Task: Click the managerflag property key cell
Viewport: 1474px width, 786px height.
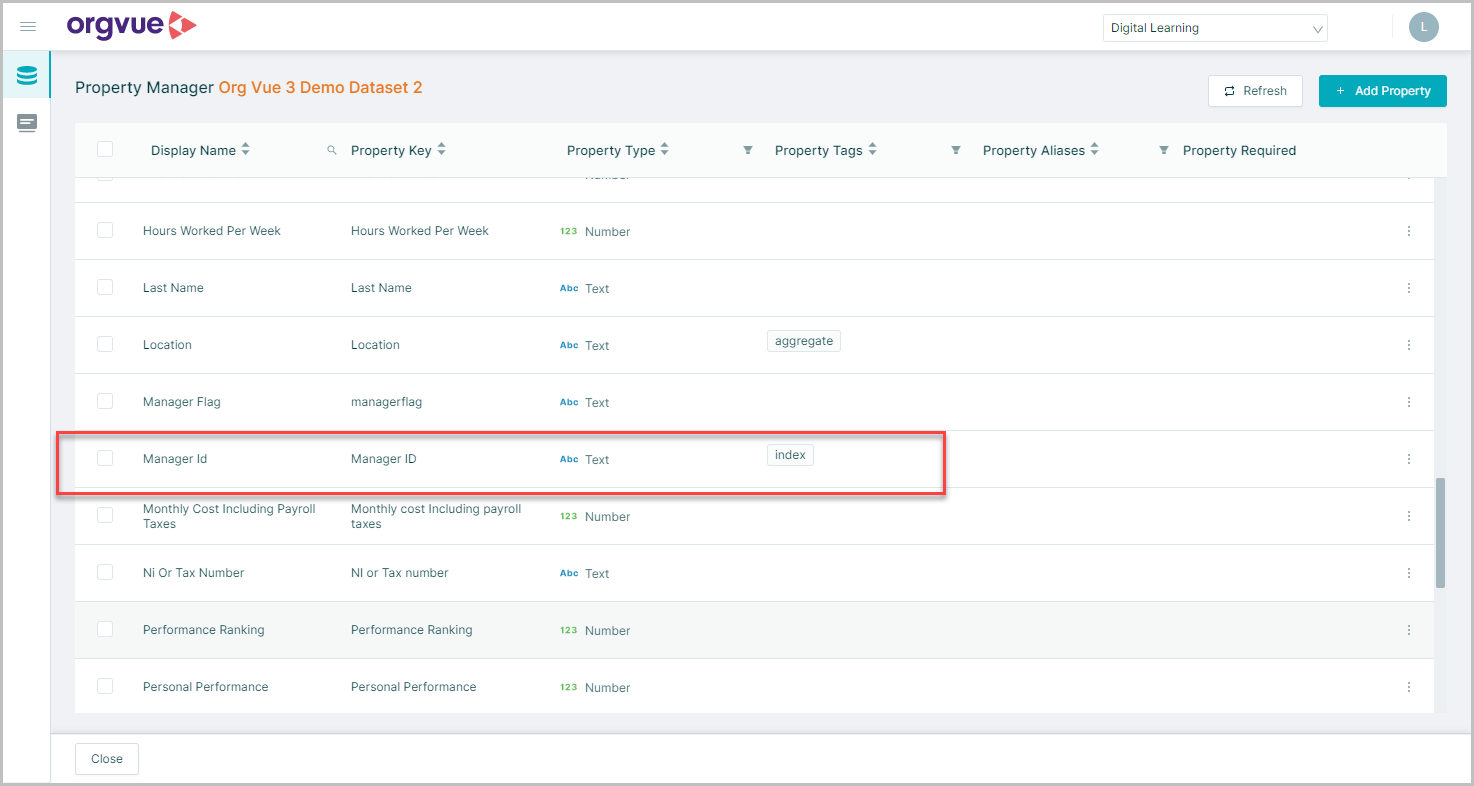Action: pyautogui.click(x=386, y=402)
